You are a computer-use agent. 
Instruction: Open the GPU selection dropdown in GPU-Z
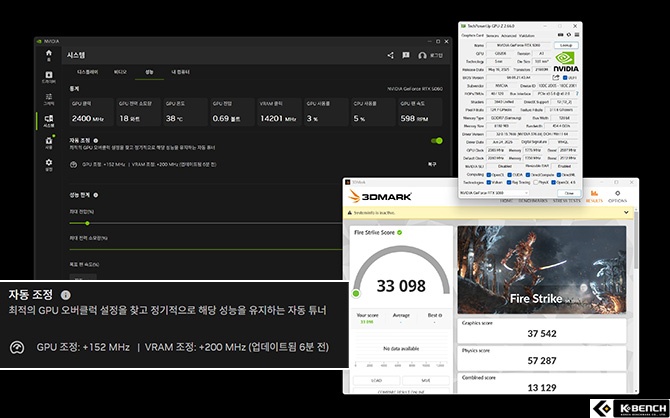click(x=494, y=193)
